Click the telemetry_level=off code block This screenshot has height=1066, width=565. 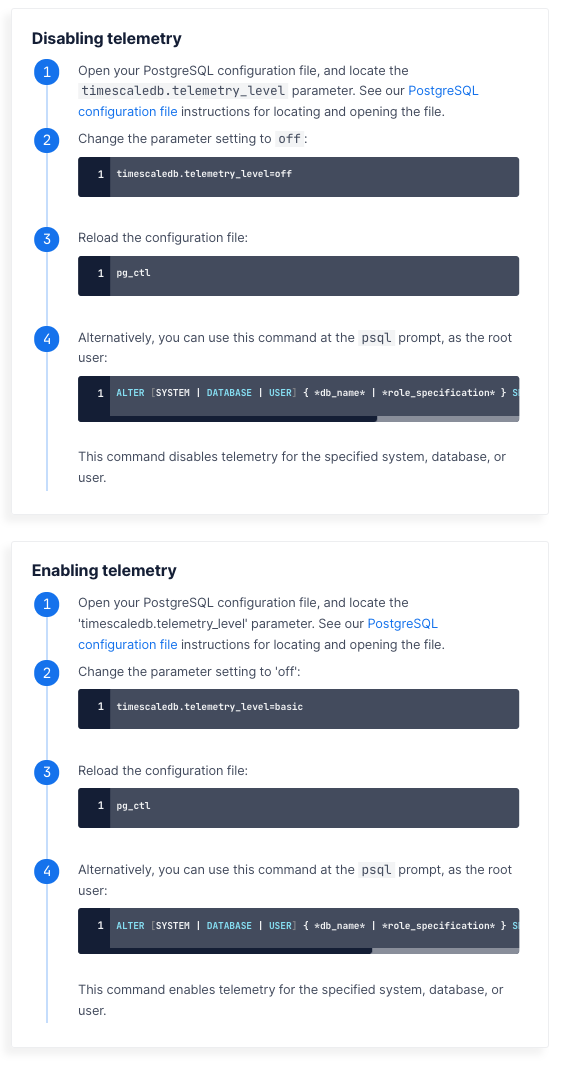click(x=298, y=177)
